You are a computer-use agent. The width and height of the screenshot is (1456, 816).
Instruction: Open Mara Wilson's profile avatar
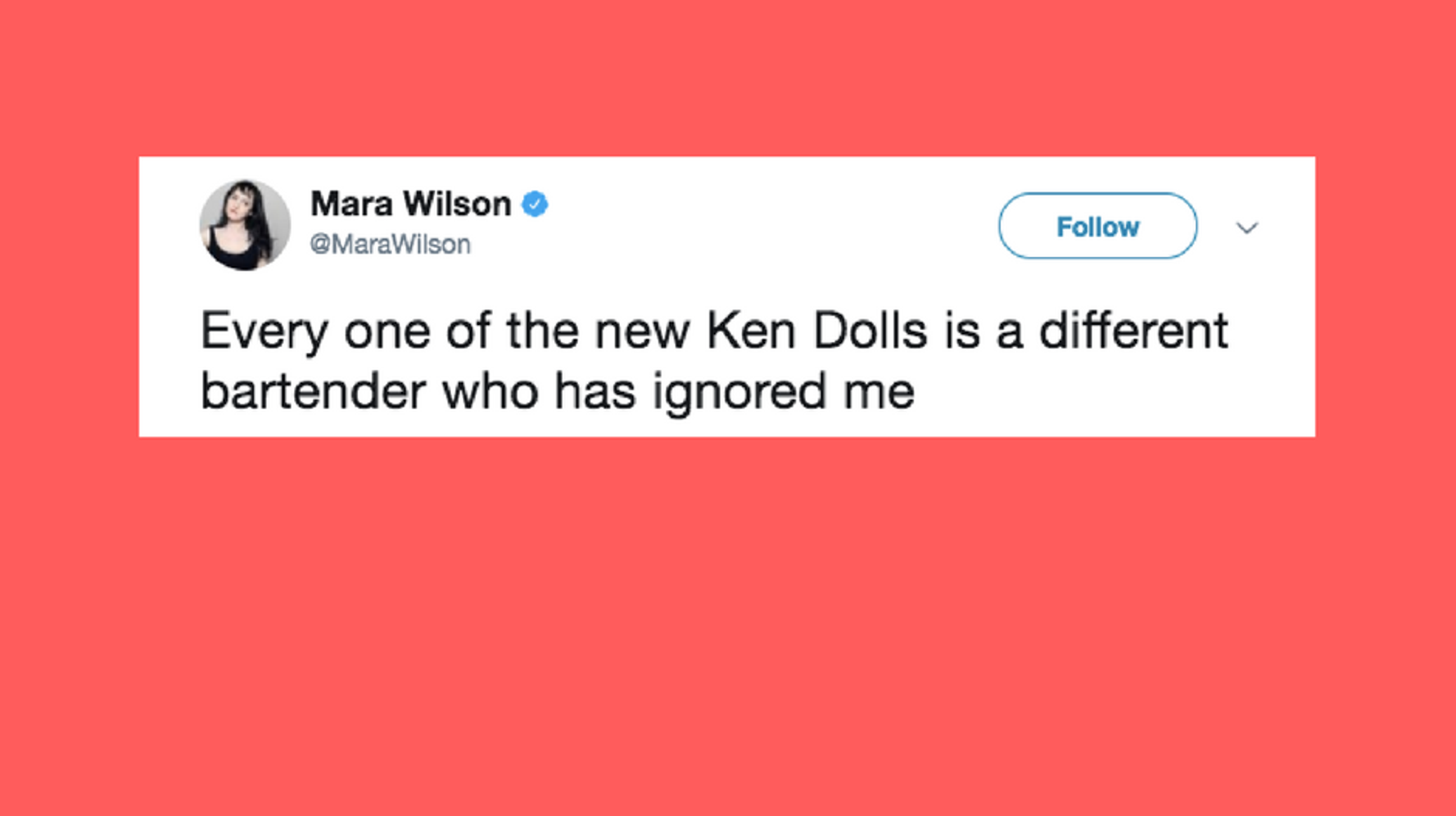pyautogui.click(x=245, y=225)
